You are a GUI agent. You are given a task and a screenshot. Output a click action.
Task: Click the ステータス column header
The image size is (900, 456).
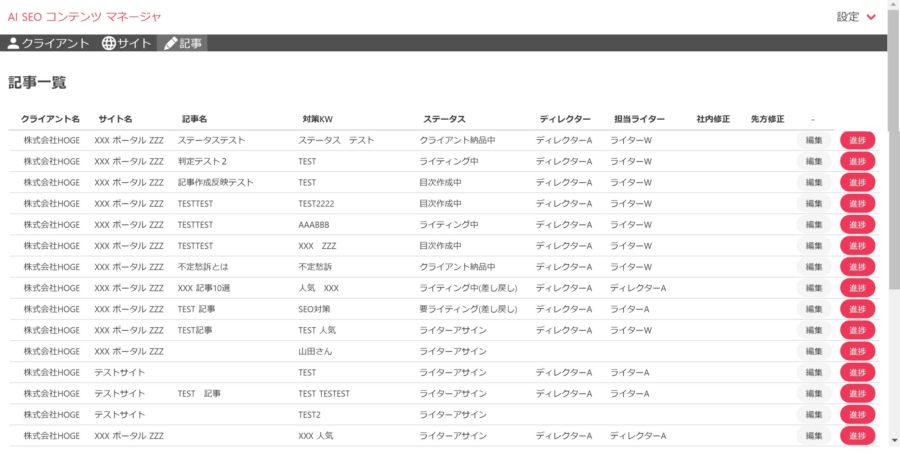[444, 119]
